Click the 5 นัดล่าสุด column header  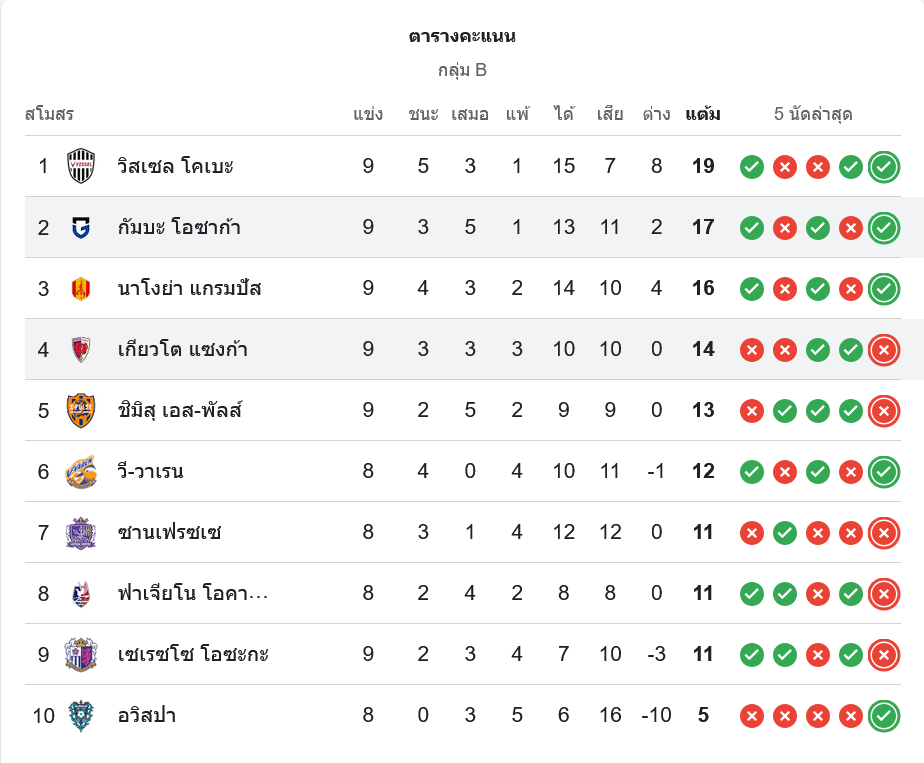(x=813, y=114)
